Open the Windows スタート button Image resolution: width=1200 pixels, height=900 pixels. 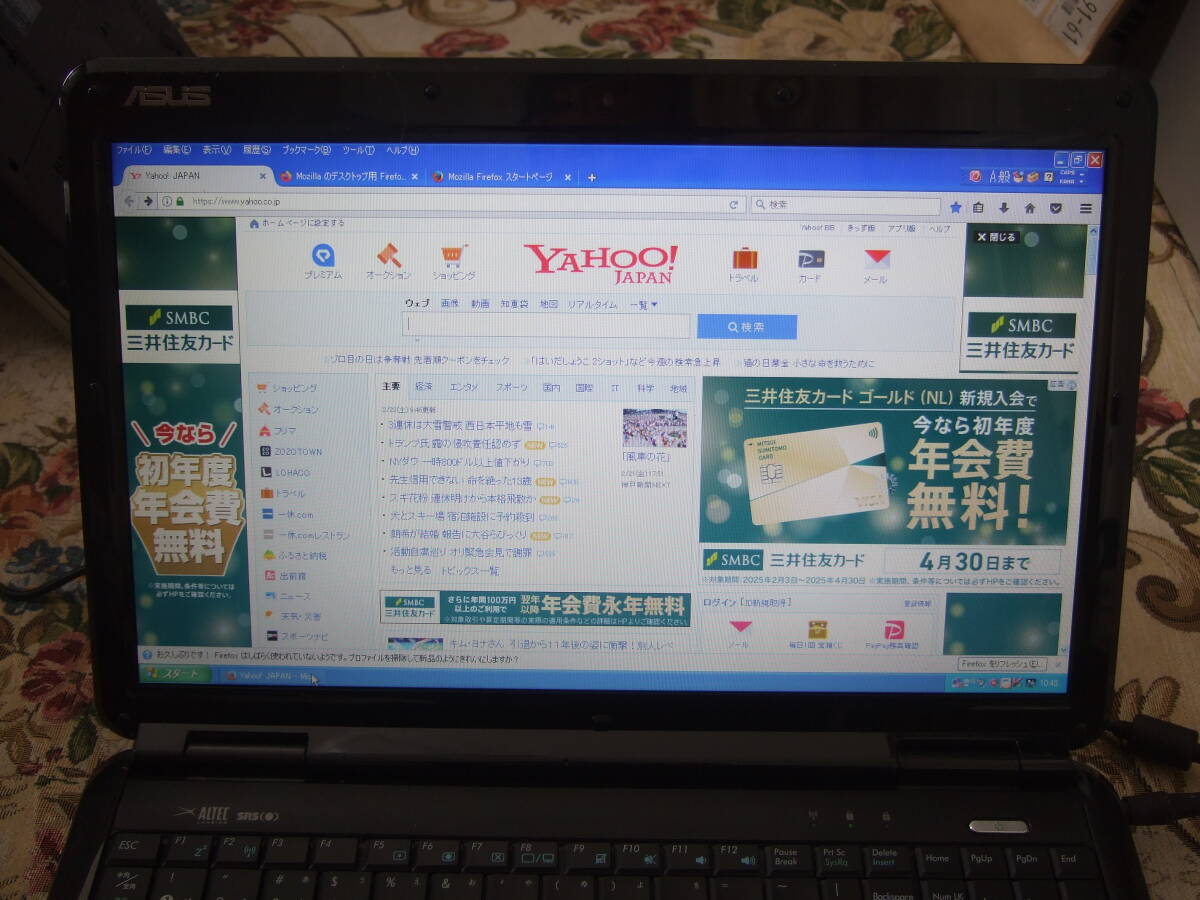(174, 675)
